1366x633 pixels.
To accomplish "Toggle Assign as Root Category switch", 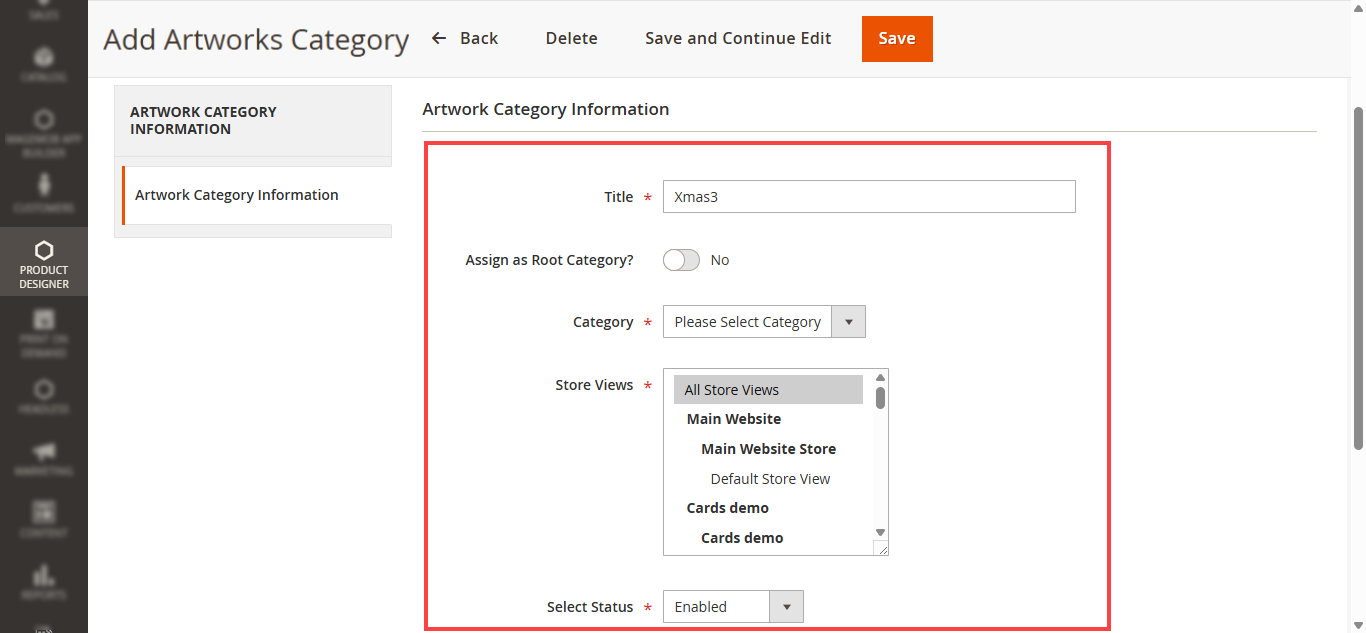I will click(681, 260).
